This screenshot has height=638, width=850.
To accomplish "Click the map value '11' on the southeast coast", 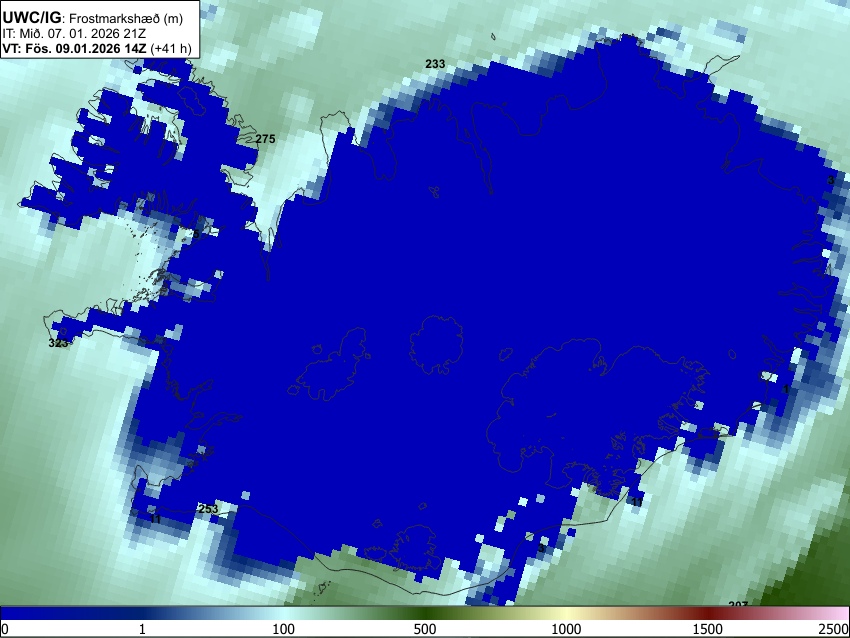I will [x=638, y=502].
